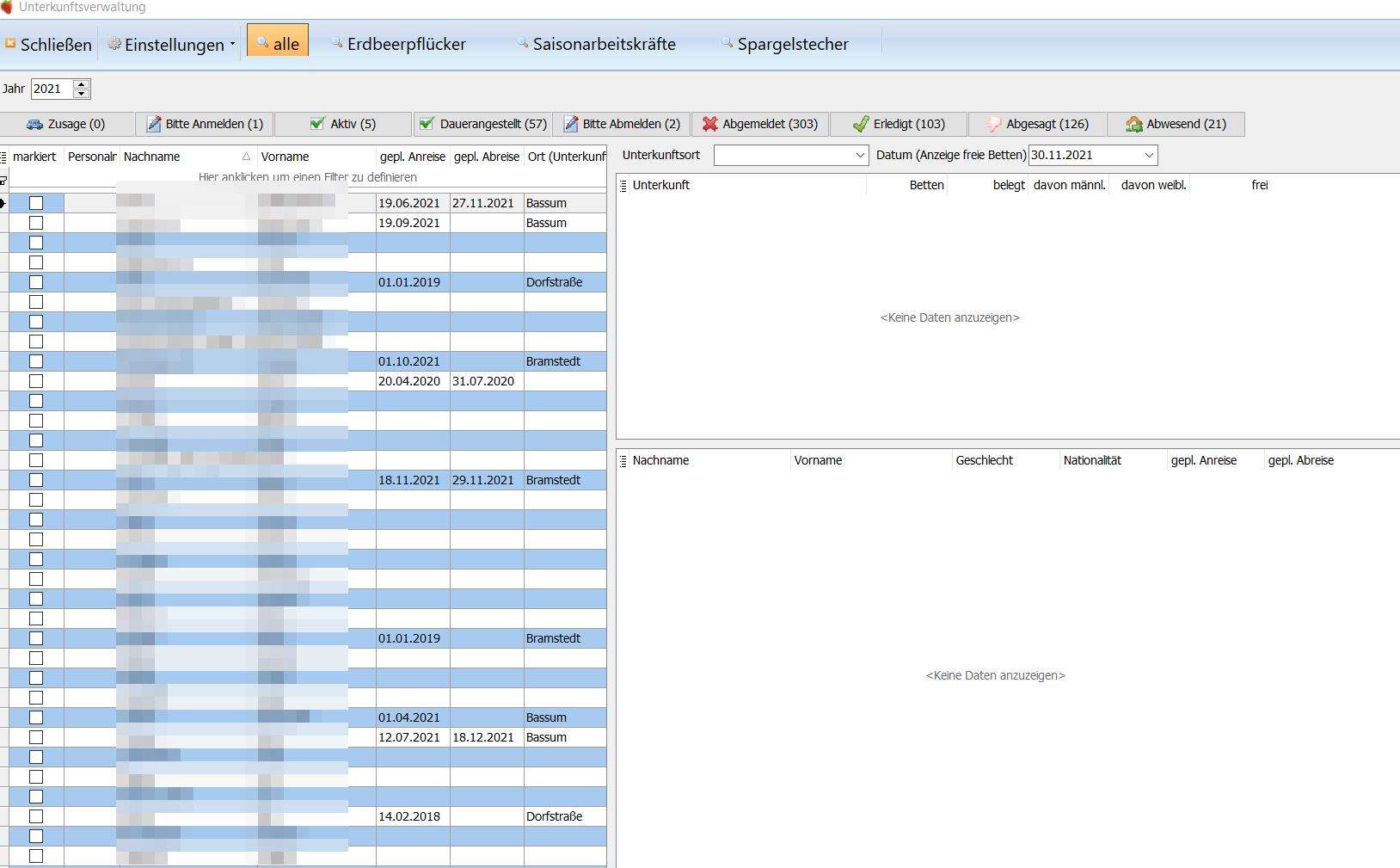This screenshot has height=868, width=1400.
Task: Filter by Saisonarbeitskräfte
Action: (596, 44)
